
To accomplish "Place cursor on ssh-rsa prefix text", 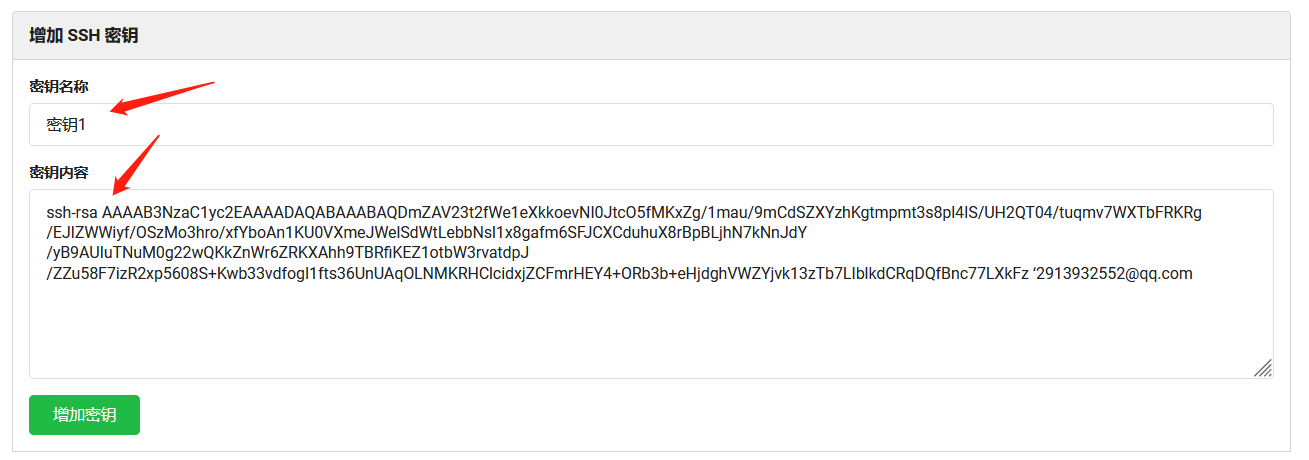I will 72,213.
